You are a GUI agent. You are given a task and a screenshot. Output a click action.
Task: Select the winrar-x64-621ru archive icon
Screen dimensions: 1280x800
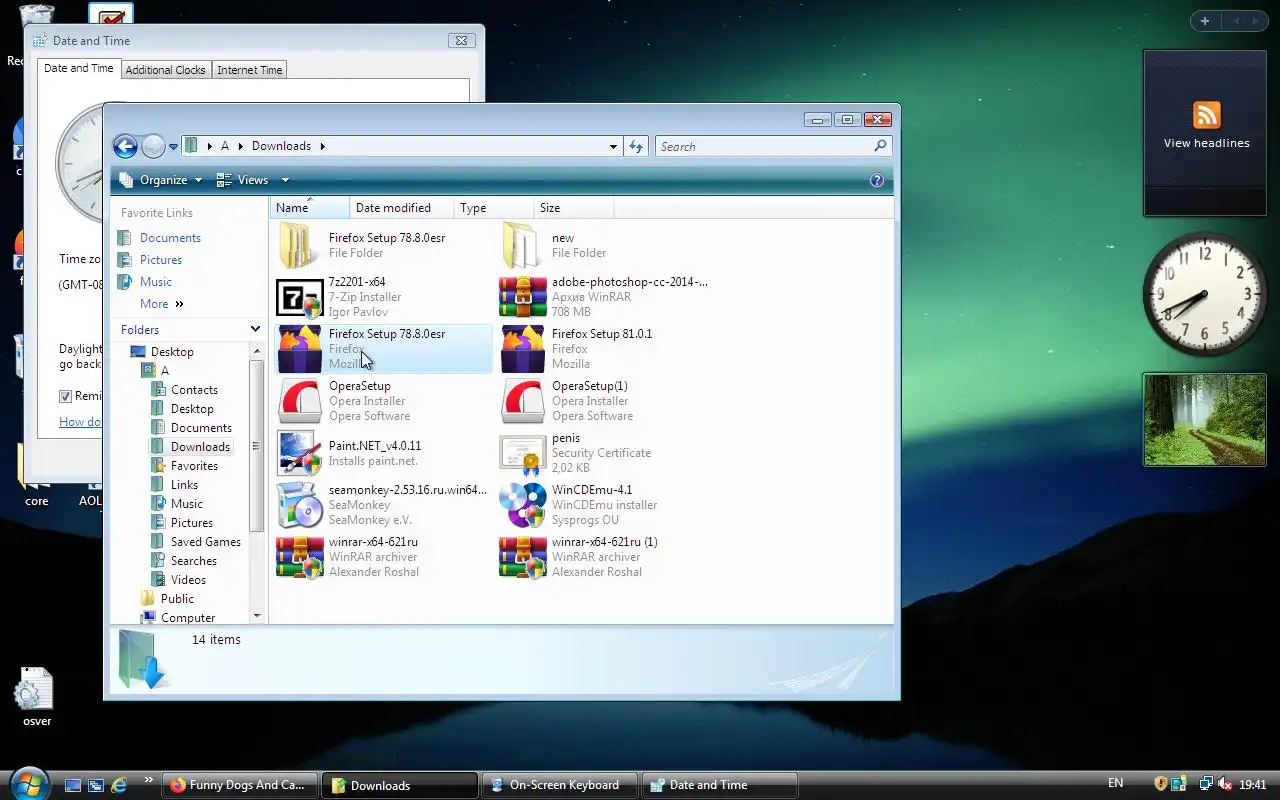299,557
